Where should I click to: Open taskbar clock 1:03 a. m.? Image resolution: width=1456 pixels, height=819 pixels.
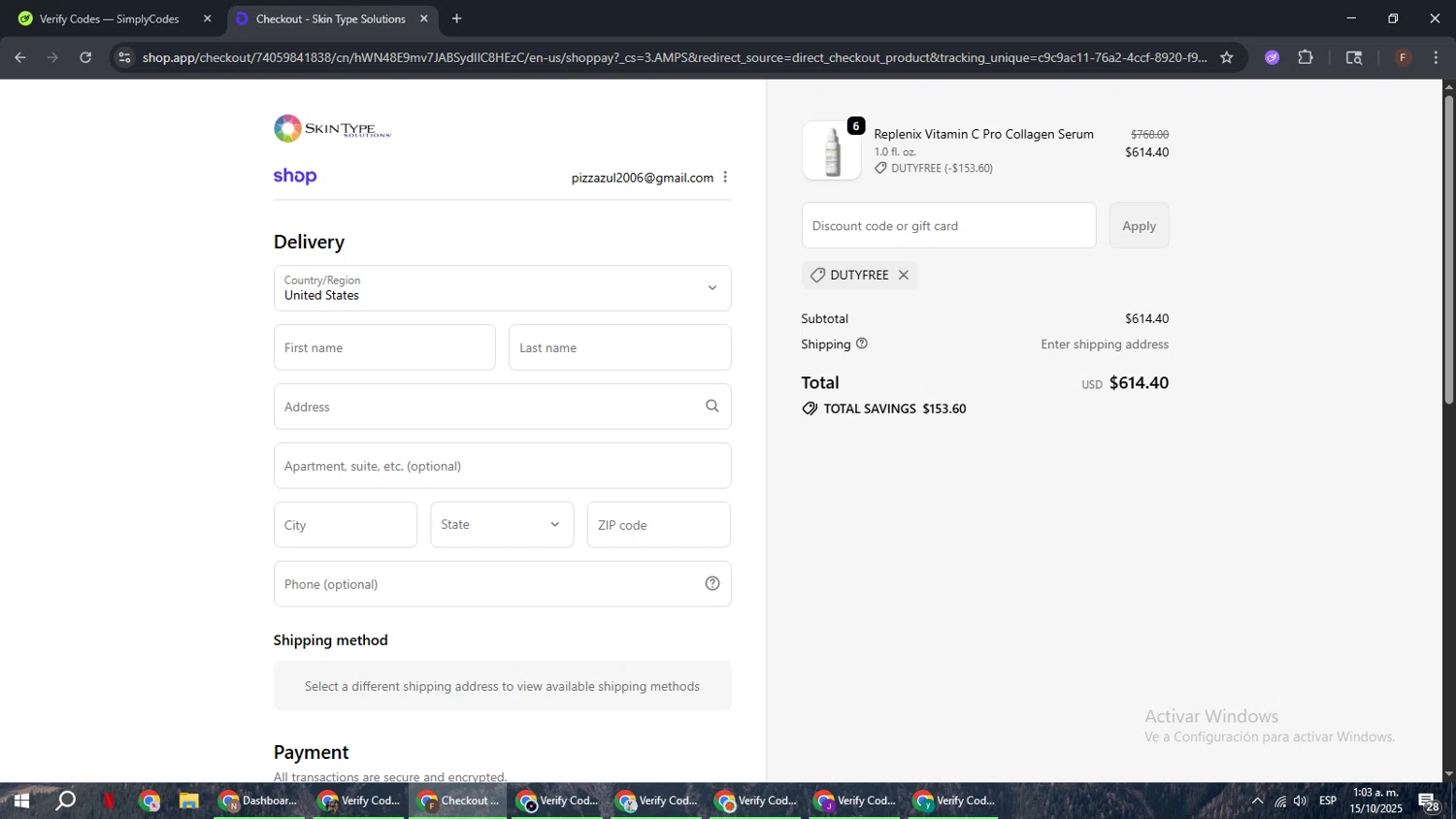tap(1376, 801)
